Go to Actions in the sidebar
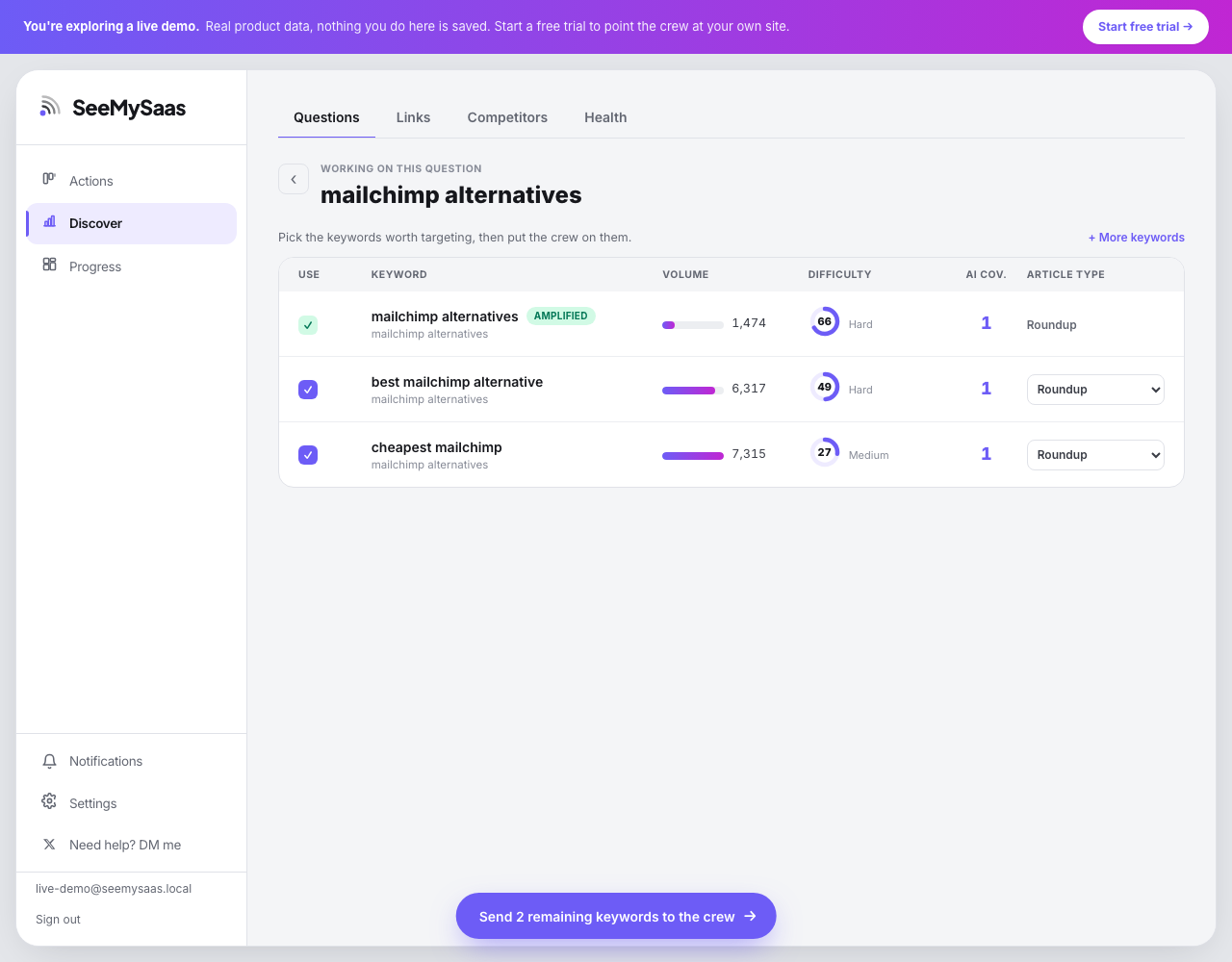 tap(131, 181)
